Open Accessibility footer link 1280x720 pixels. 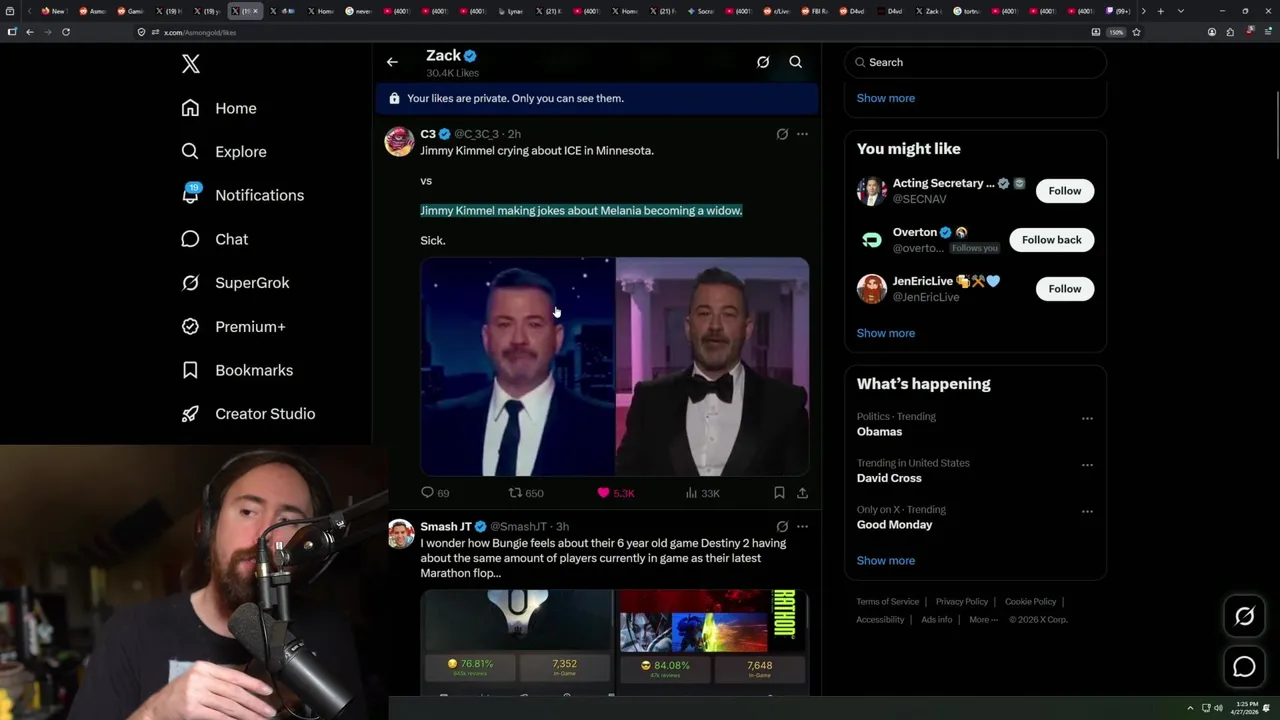(x=880, y=620)
